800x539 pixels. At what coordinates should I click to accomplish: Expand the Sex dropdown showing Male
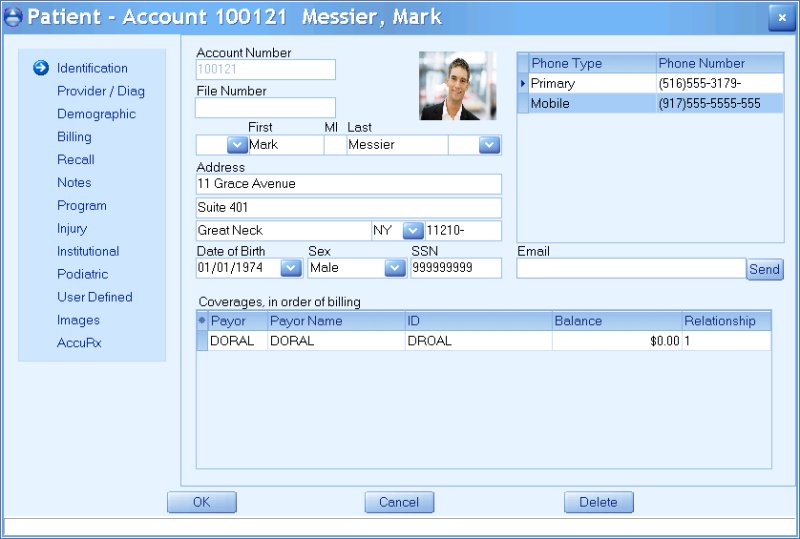tap(395, 268)
